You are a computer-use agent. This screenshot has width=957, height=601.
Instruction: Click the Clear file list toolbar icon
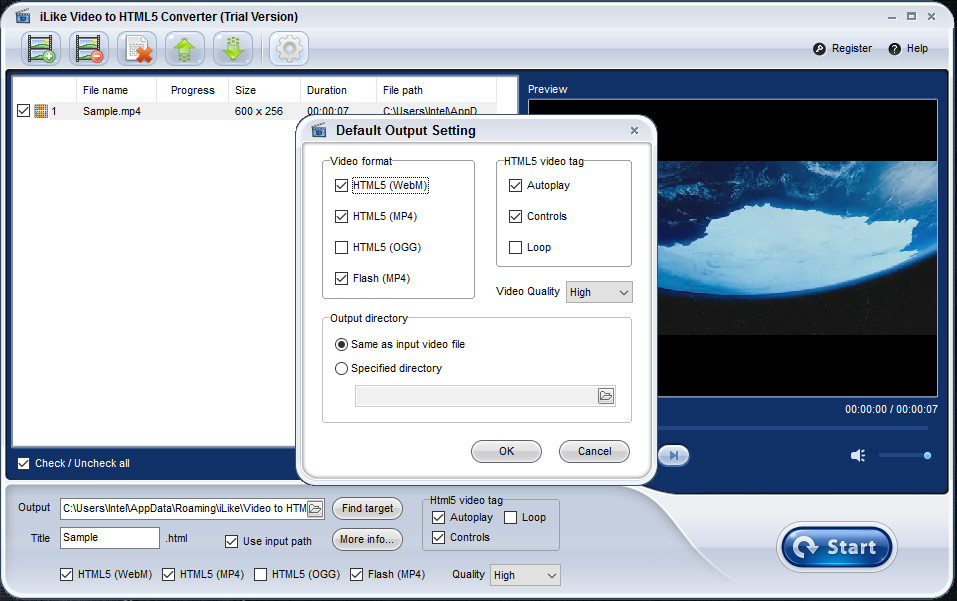click(137, 48)
